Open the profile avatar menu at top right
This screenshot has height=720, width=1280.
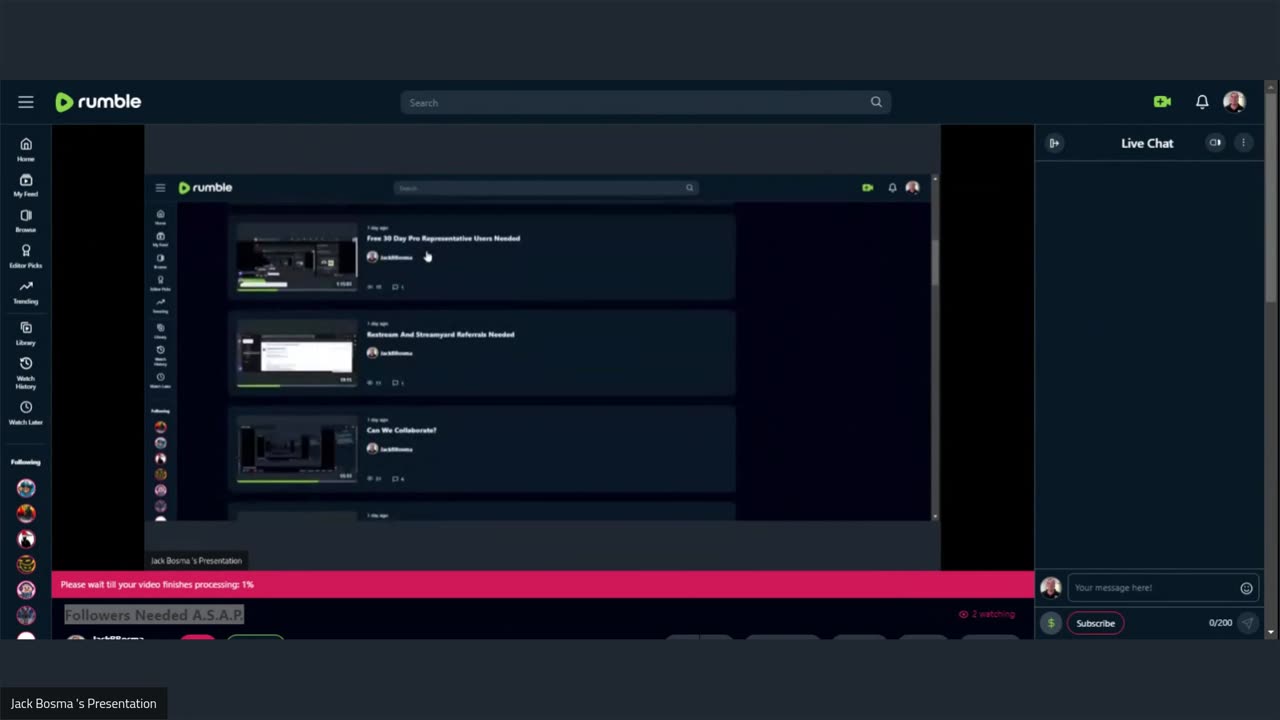tap(1234, 102)
